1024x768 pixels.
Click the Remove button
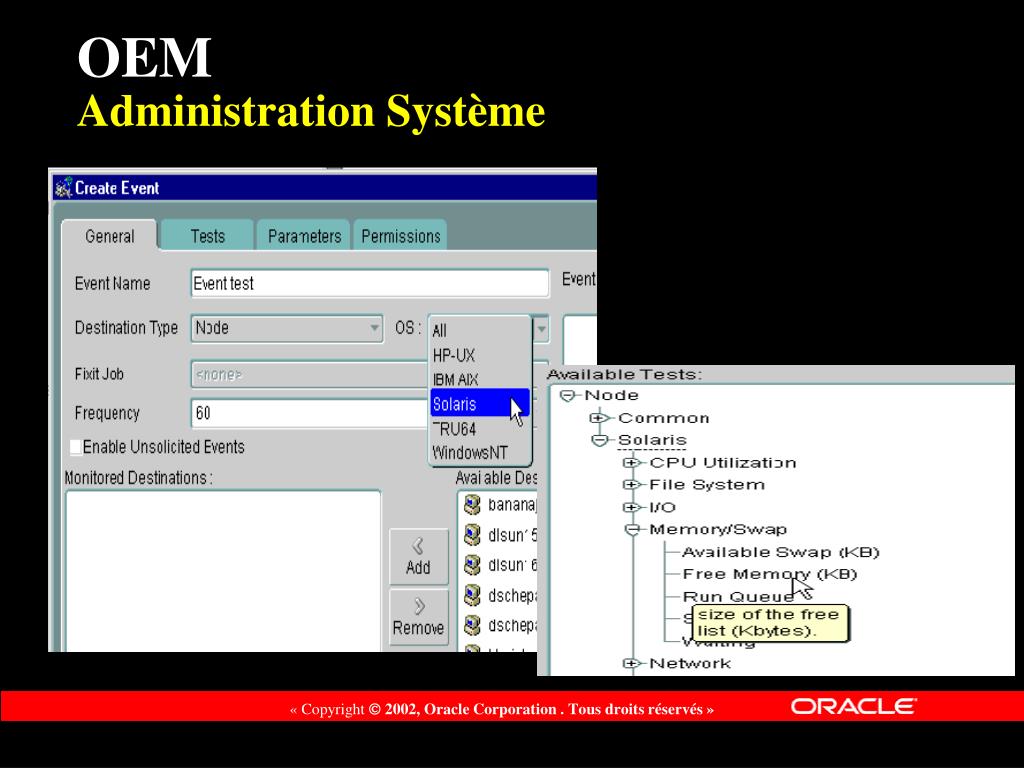pyautogui.click(x=419, y=617)
